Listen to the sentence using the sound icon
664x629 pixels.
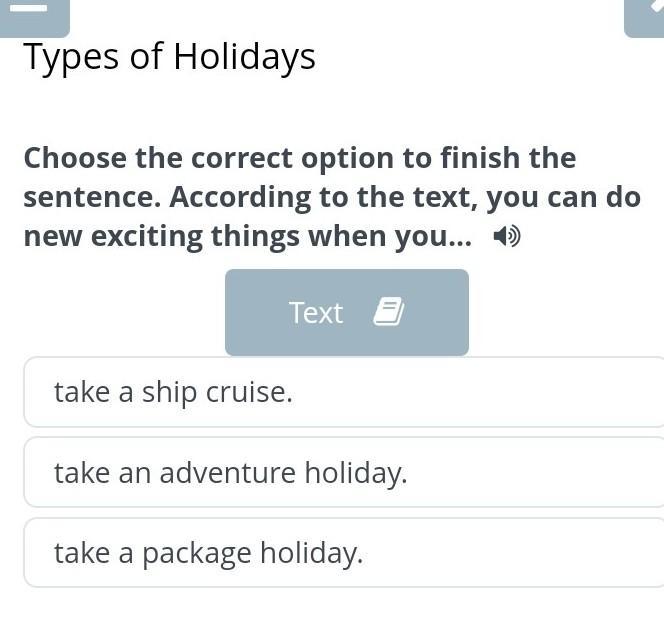click(x=507, y=237)
